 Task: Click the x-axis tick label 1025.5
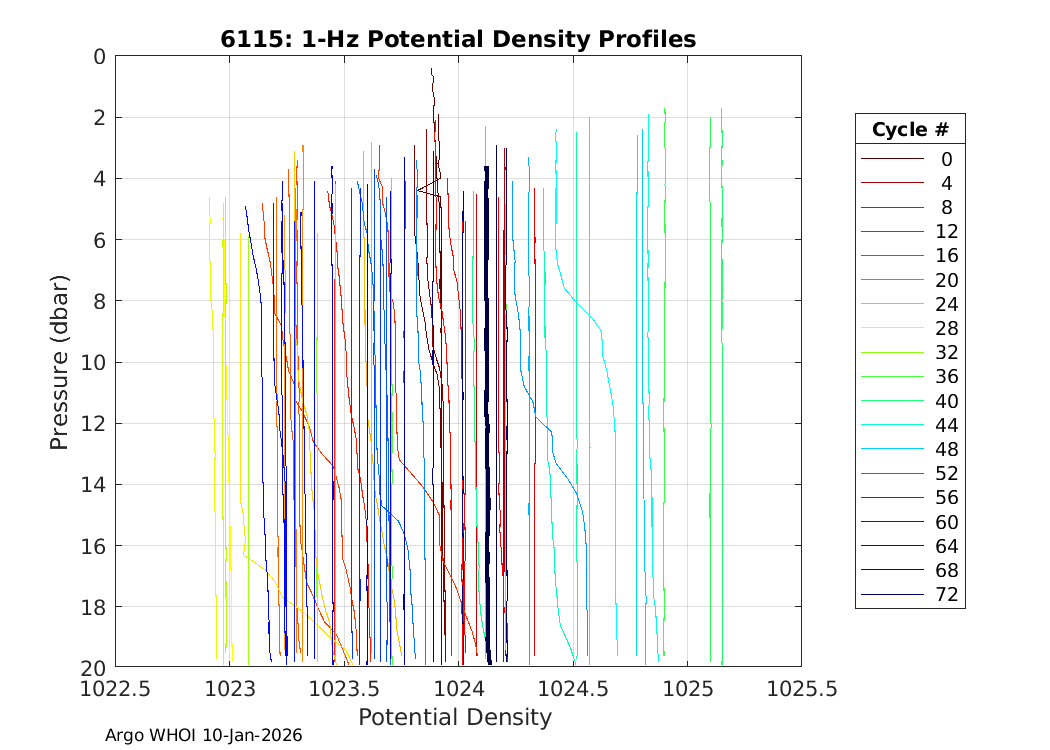coord(800,689)
